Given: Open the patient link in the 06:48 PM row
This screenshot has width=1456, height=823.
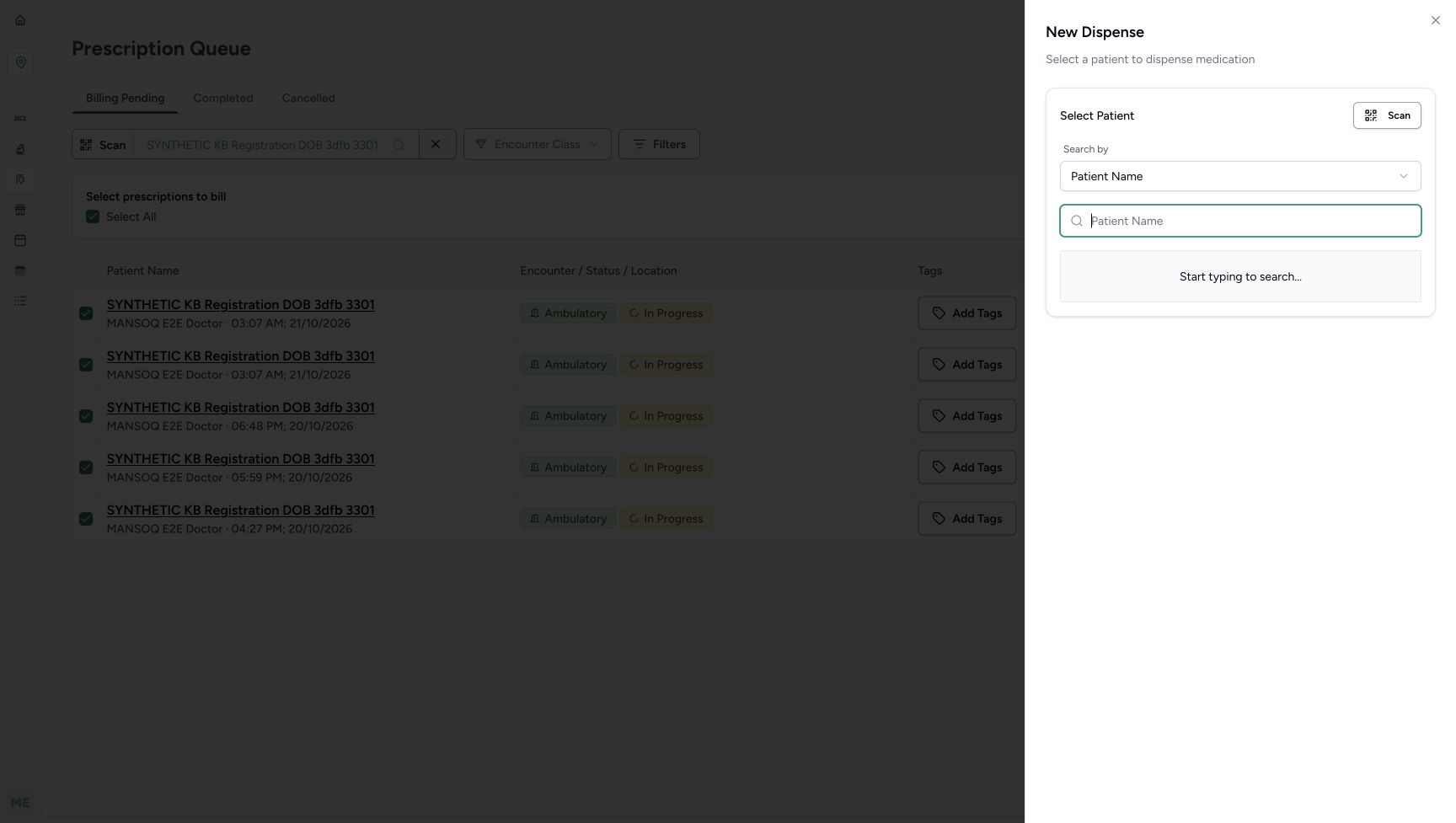Looking at the screenshot, I should point(240,408).
